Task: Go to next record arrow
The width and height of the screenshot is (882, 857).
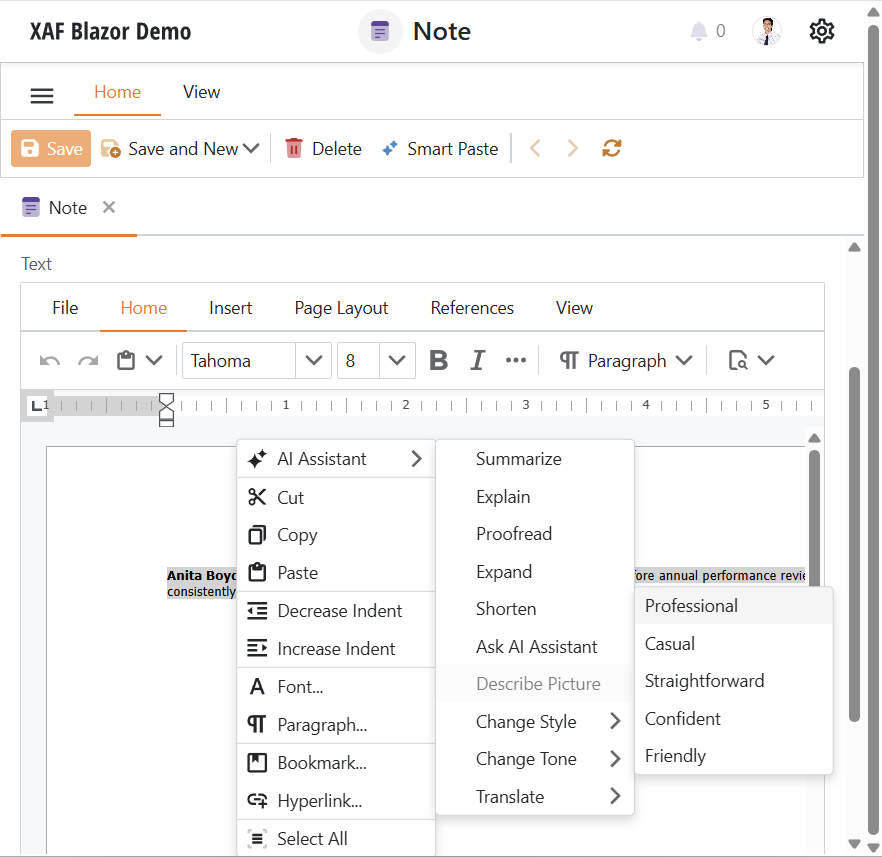Action: click(572, 148)
